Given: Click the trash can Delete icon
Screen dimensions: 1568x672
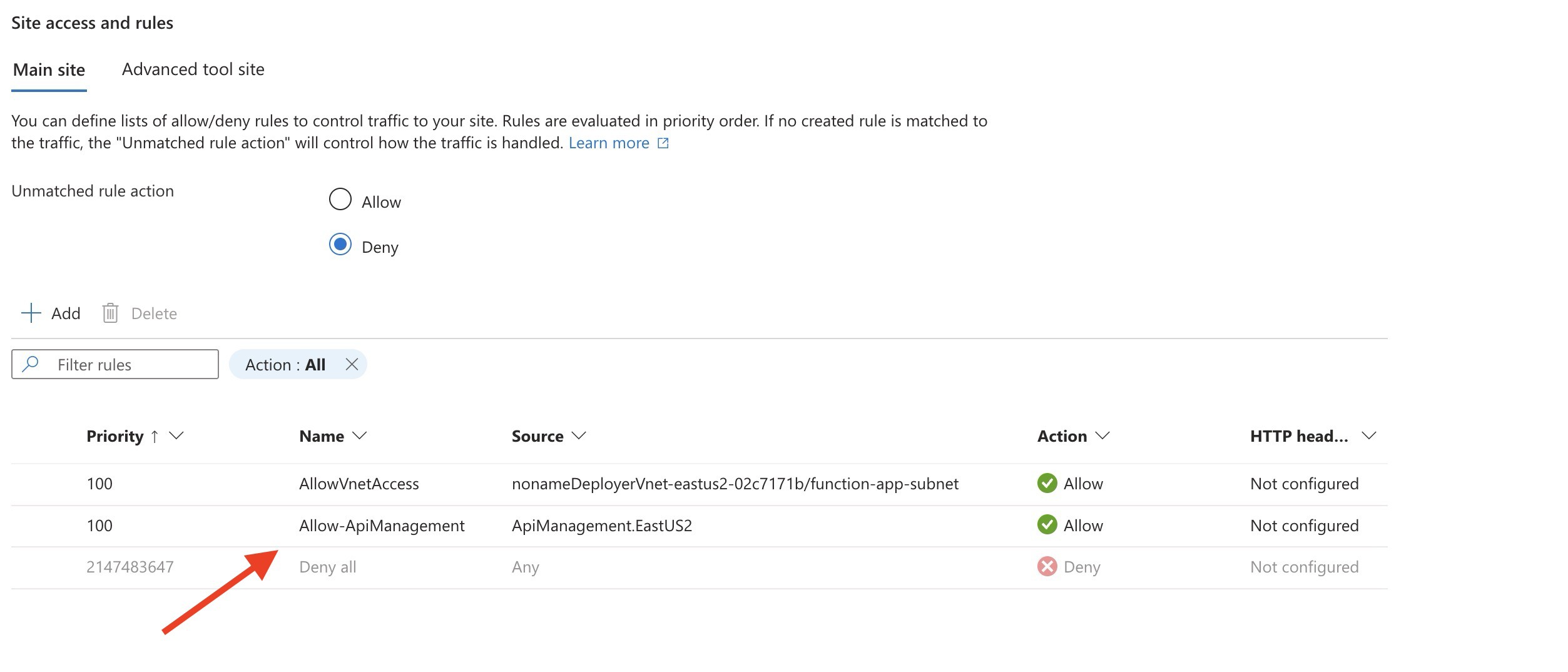Looking at the screenshot, I should point(110,313).
